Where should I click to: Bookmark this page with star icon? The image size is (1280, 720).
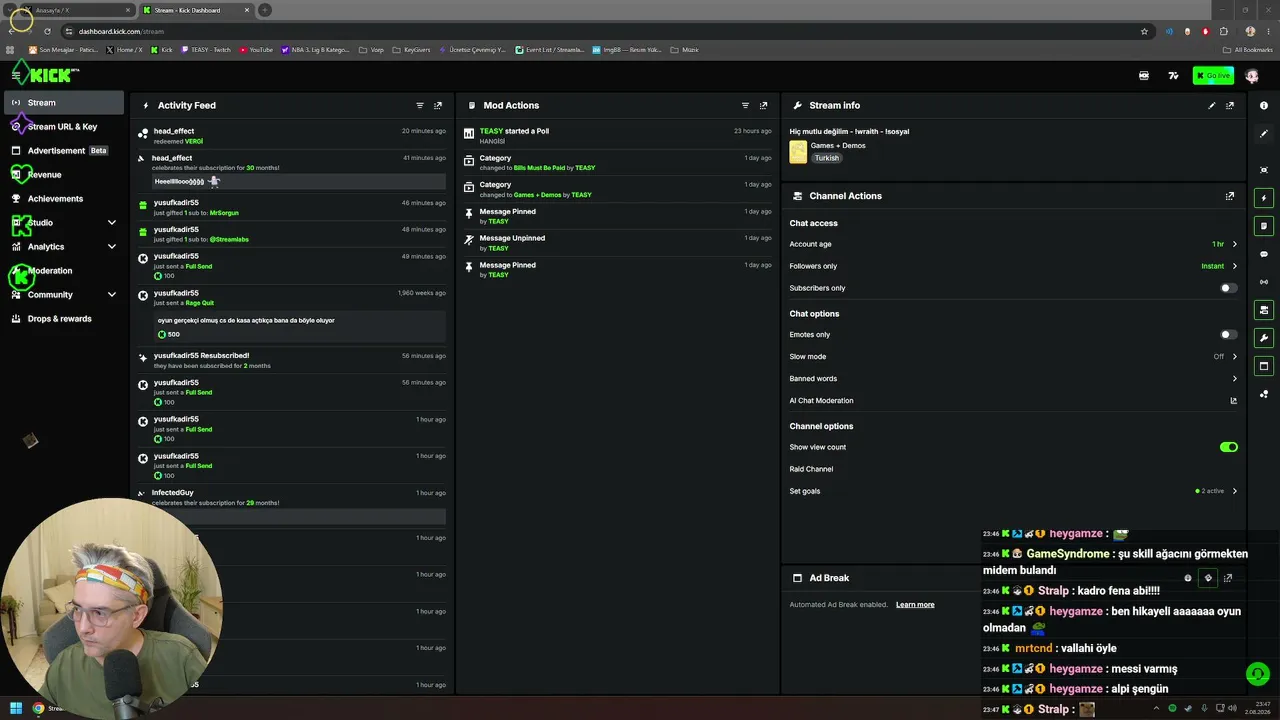click(1144, 31)
